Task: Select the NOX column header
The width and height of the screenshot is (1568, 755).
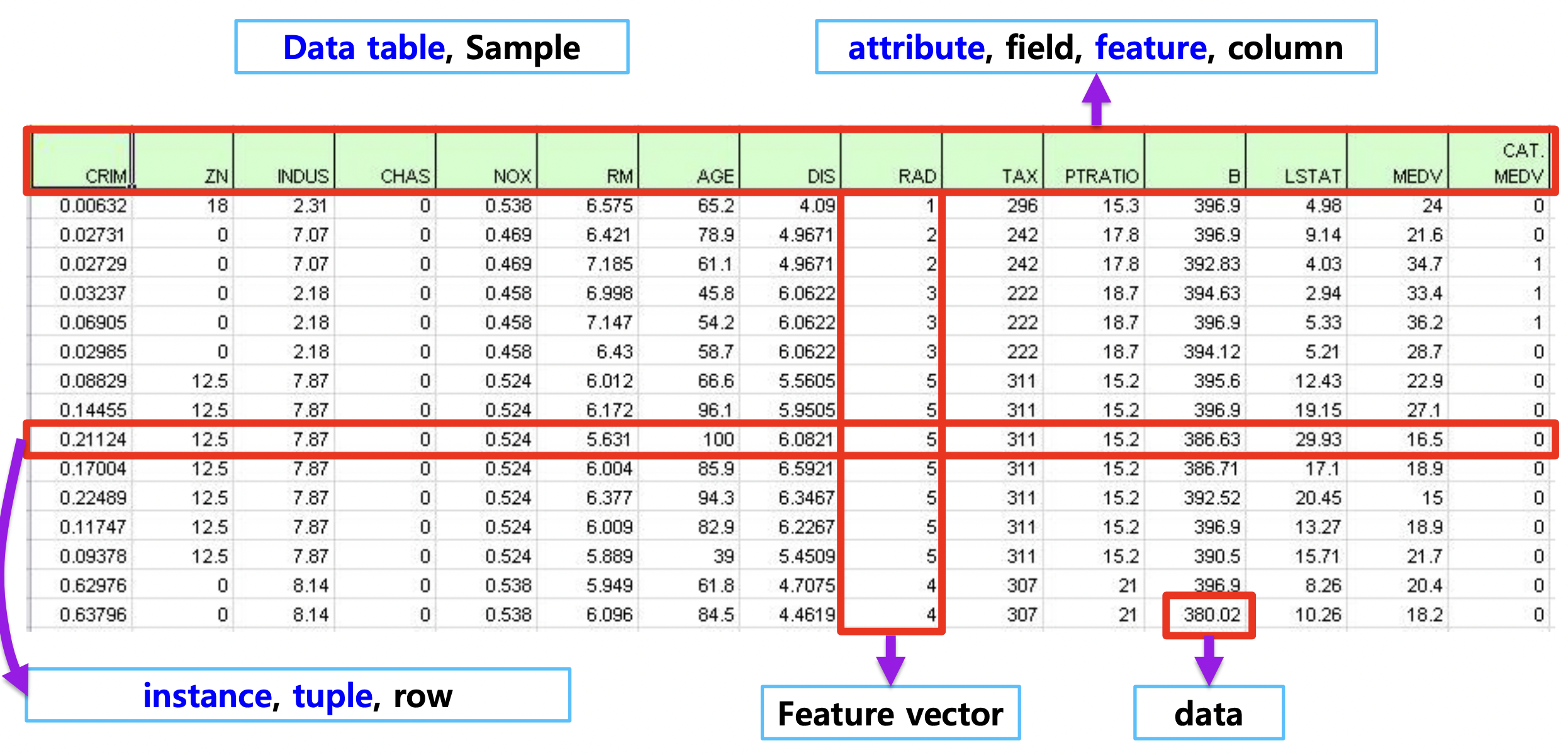Action: point(487,160)
